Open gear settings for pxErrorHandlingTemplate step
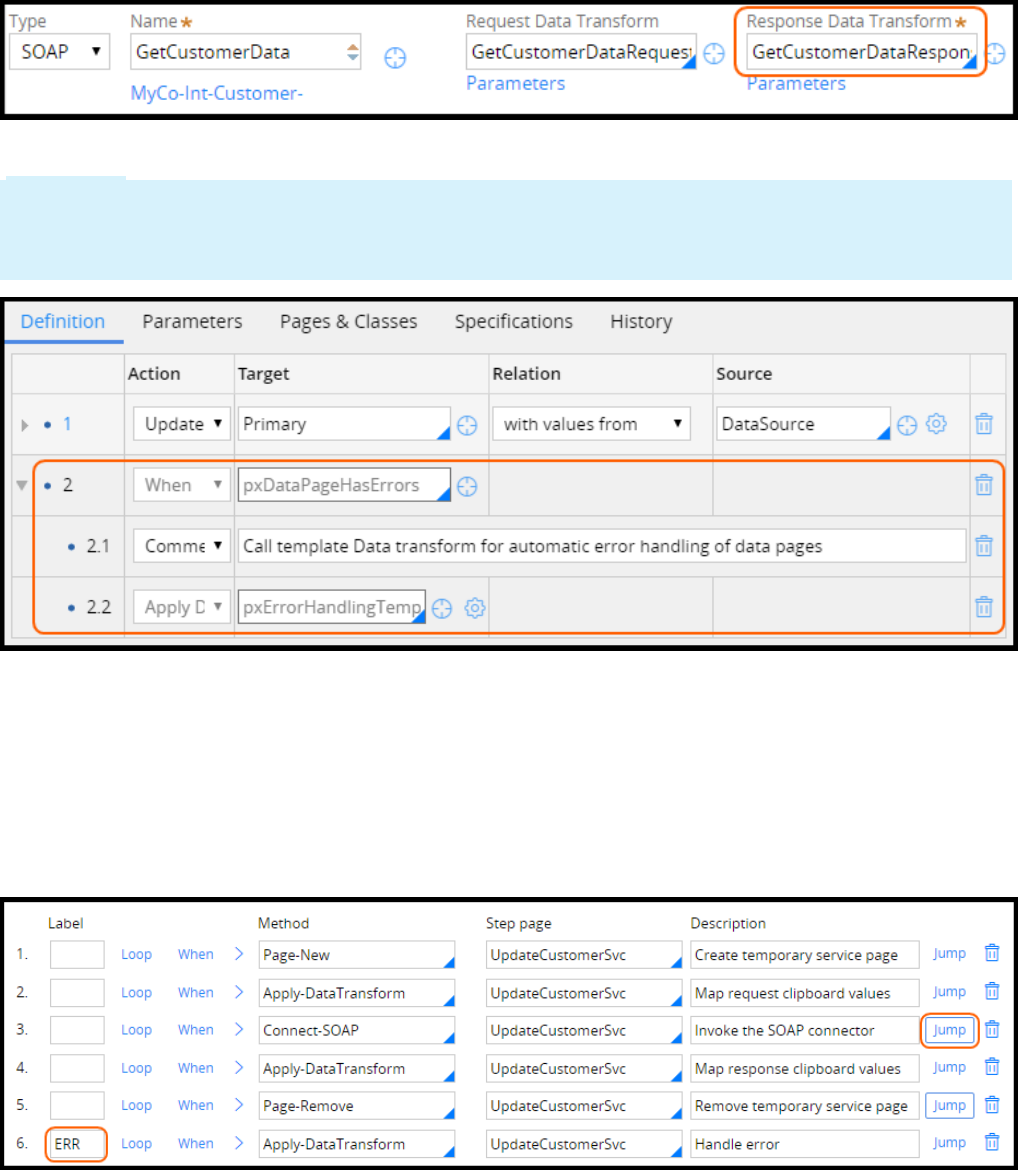 pyautogui.click(x=475, y=608)
